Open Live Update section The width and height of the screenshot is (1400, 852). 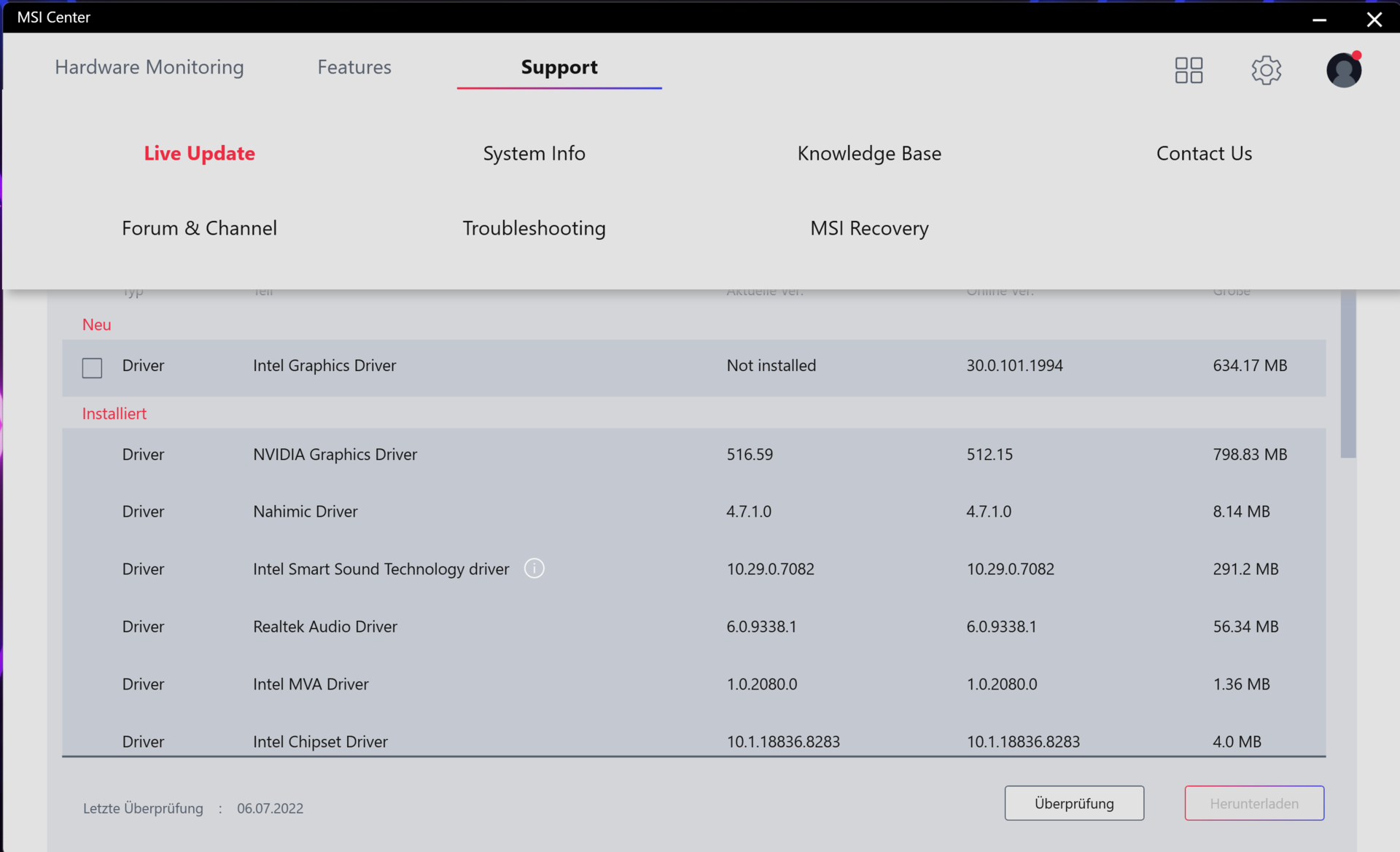click(199, 153)
